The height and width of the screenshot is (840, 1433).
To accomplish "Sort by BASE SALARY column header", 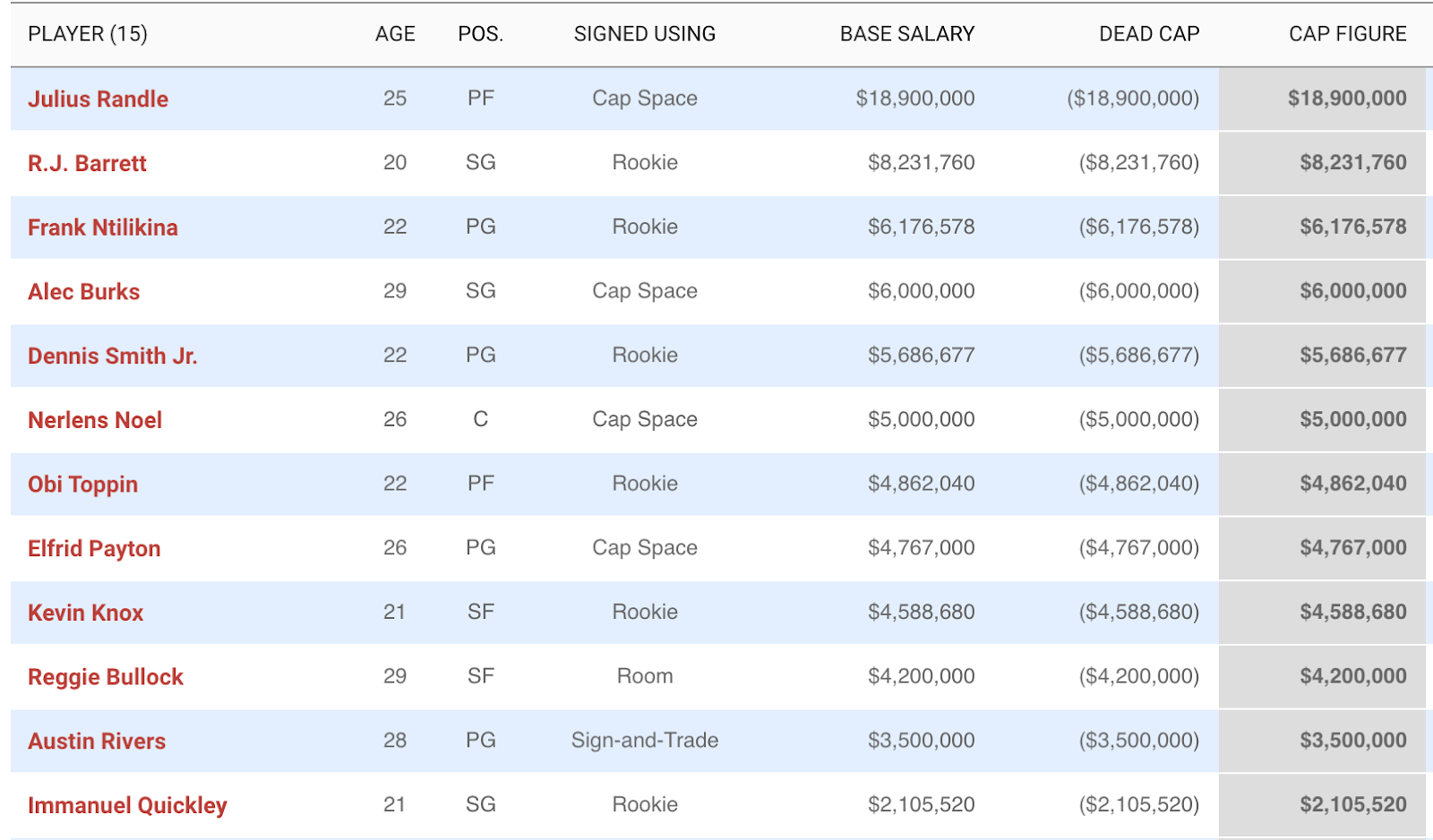I will click(x=907, y=34).
